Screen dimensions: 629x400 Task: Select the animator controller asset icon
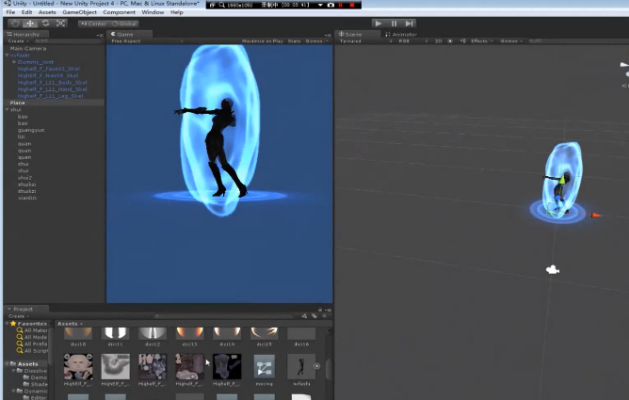(x=264, y=367)
